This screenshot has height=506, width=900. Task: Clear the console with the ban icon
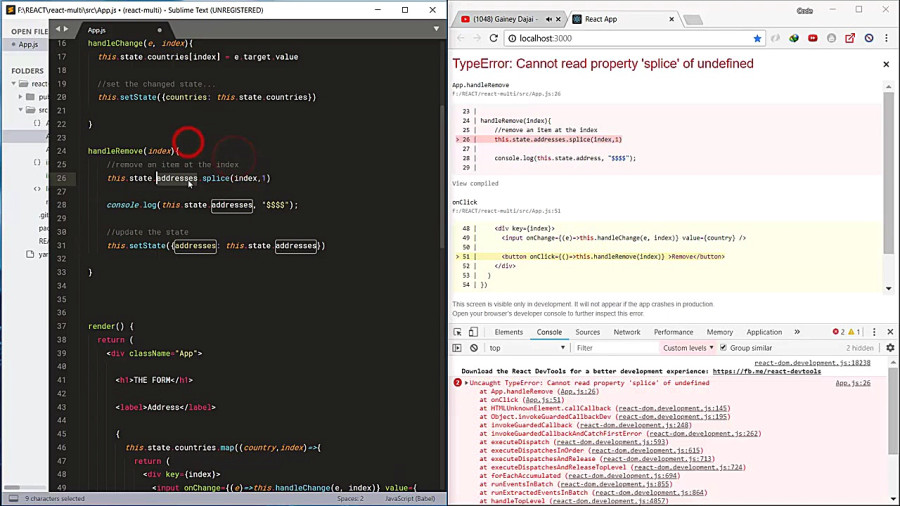[474, 348]
